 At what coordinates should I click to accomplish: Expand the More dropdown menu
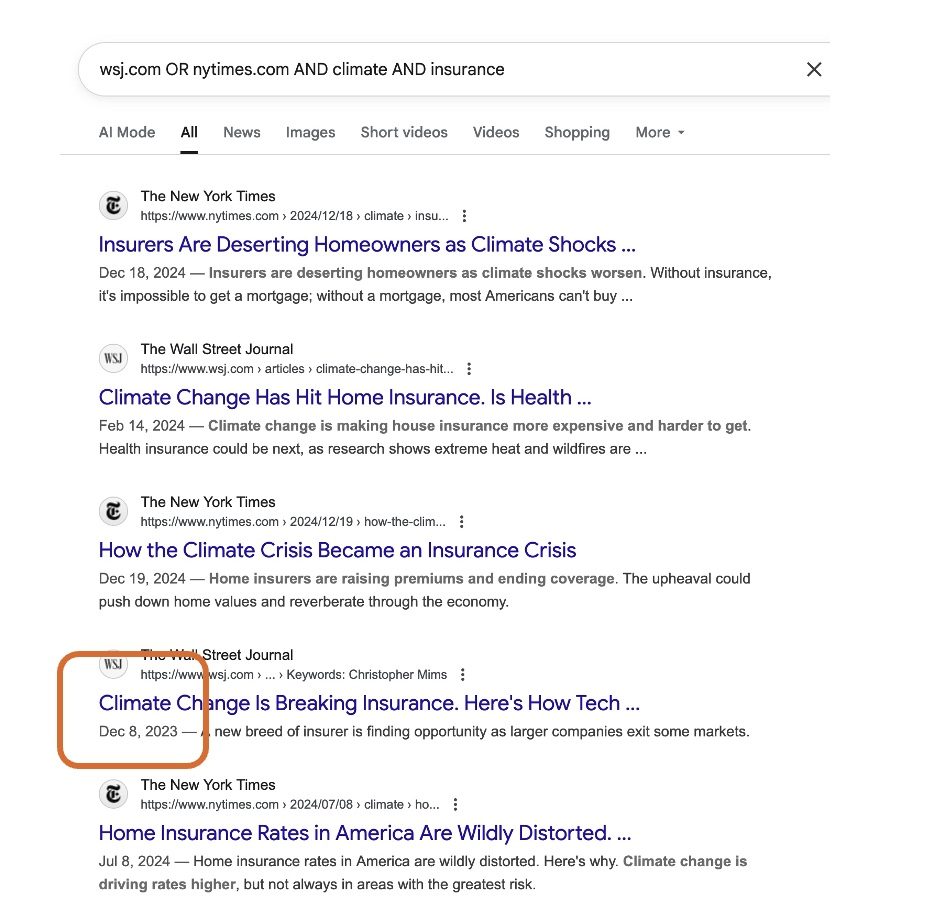(x=660, y=132)
